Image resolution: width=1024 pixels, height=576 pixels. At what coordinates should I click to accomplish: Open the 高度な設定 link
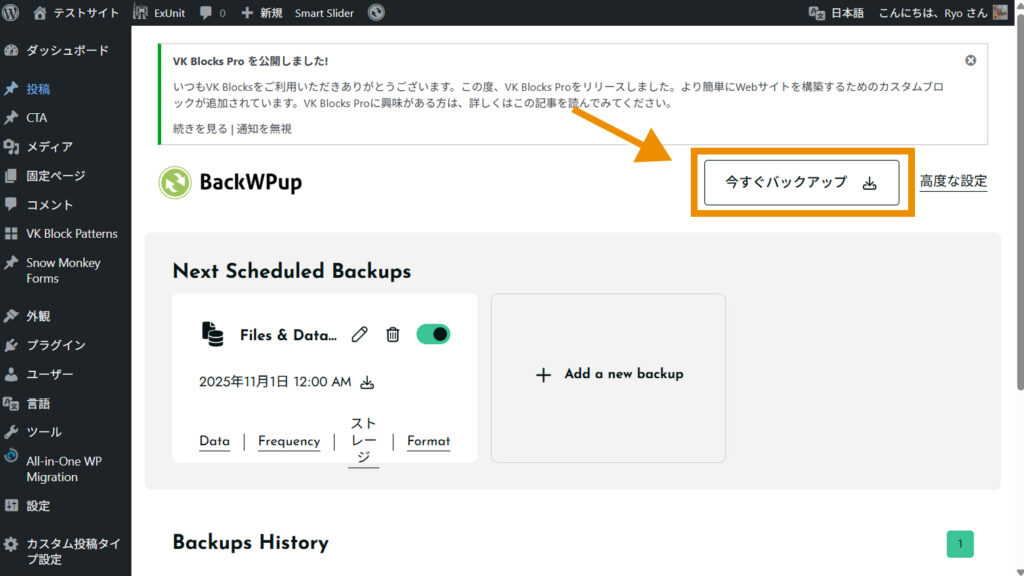click(953, 181)
